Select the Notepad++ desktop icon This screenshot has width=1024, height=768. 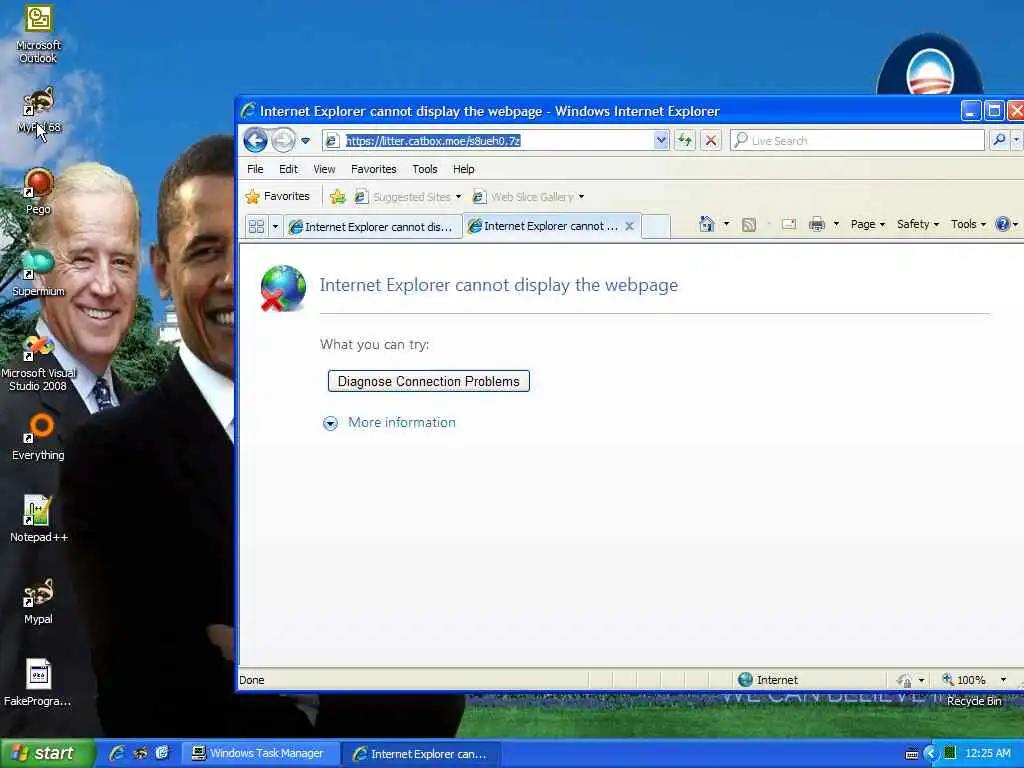tap(38, 519)
